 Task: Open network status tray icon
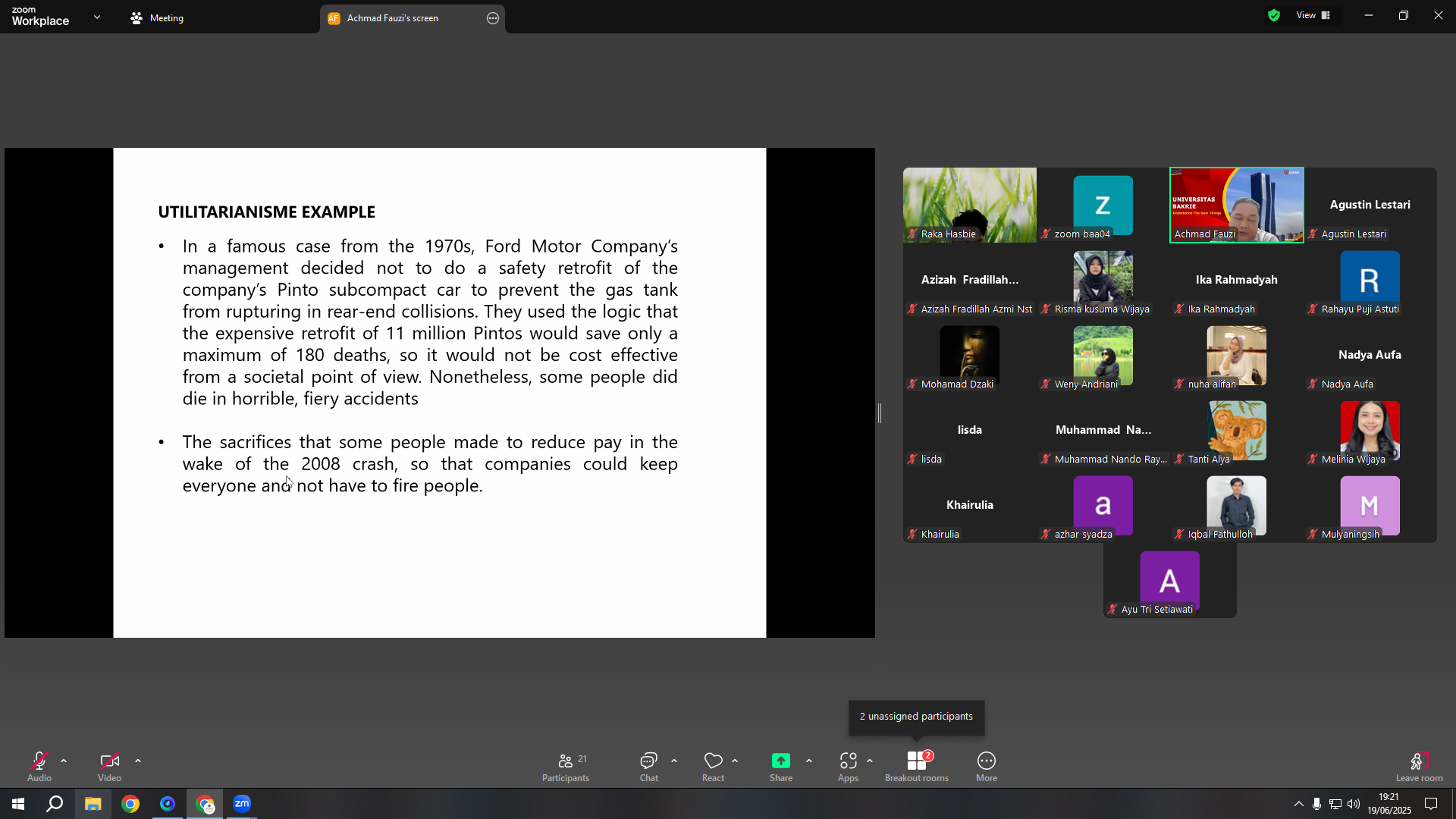[1335, 804]
